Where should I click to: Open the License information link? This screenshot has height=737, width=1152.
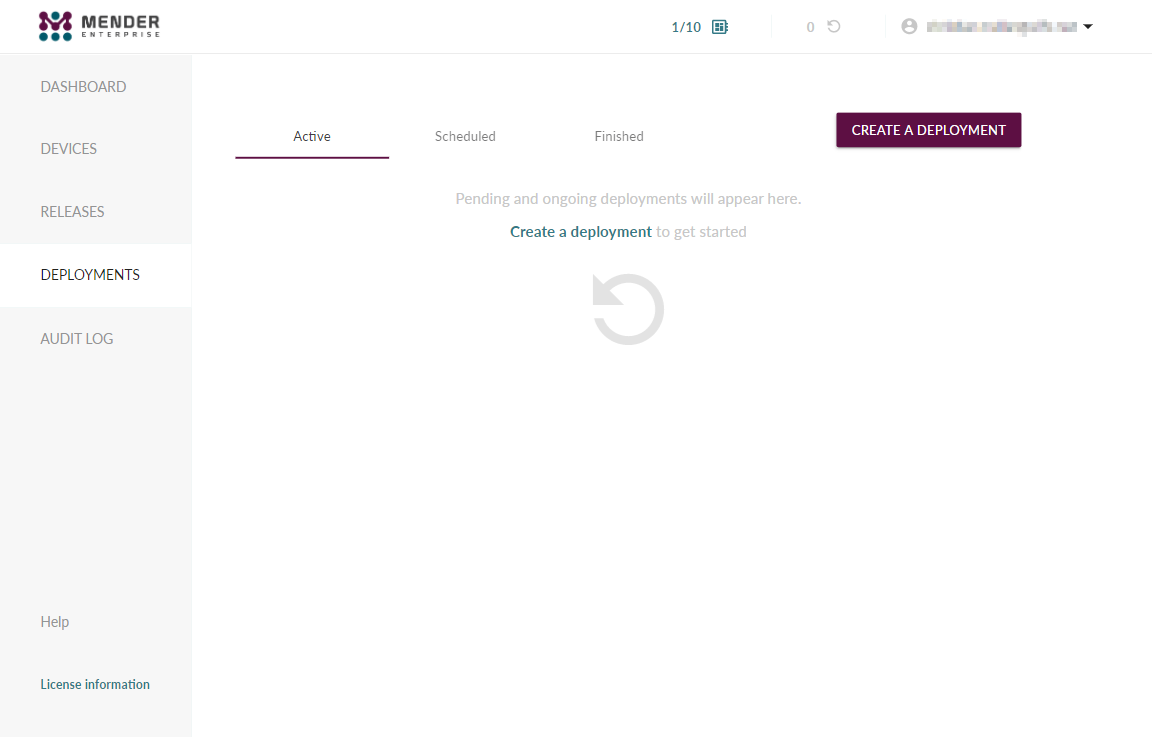pyautogui.click(x=95, y=685)
